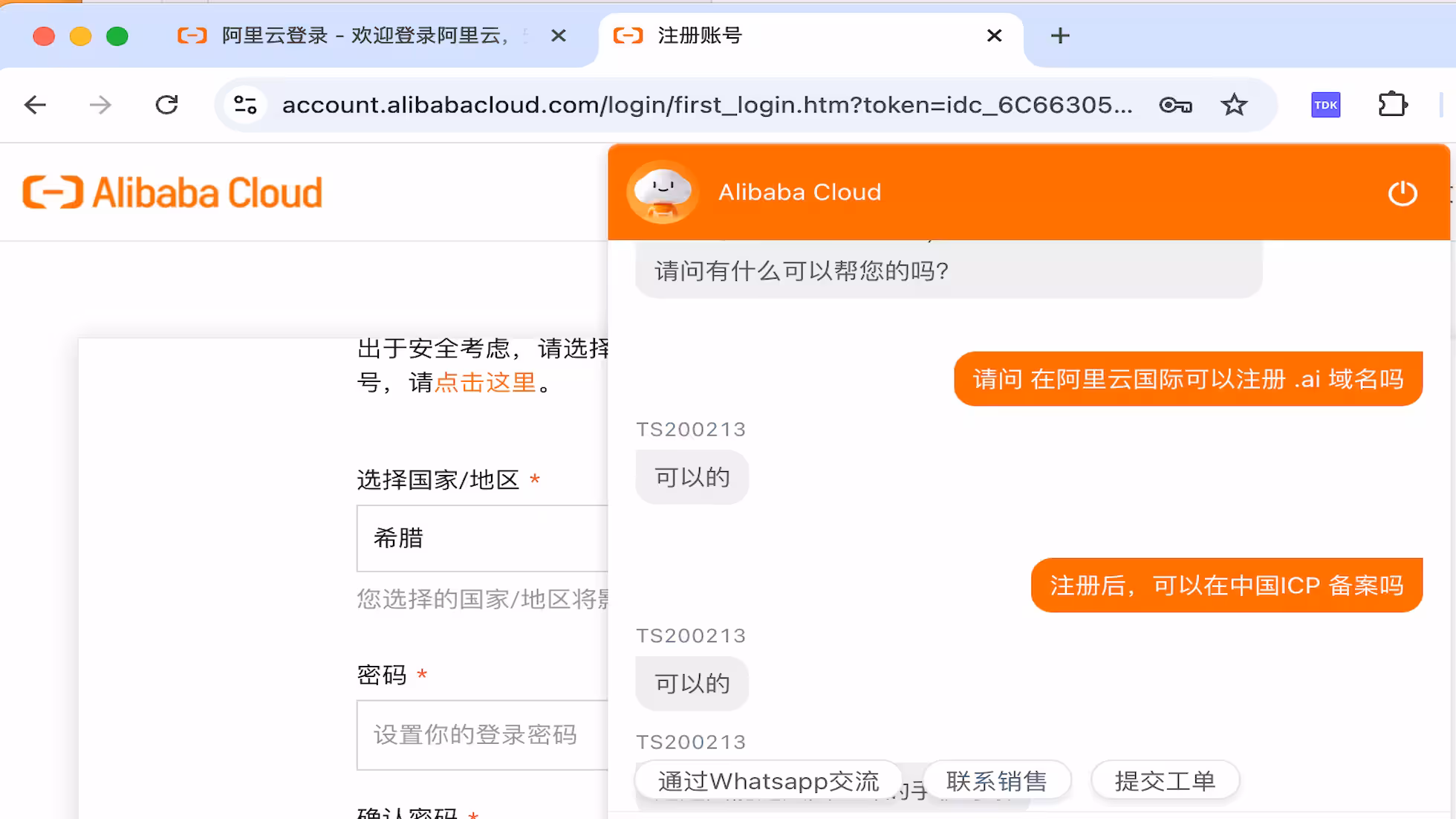Image resolution: width=1456 pixels, height=819 pixels.
Task: Open the country/region selector showing 希腊
Action: point(481,538)
